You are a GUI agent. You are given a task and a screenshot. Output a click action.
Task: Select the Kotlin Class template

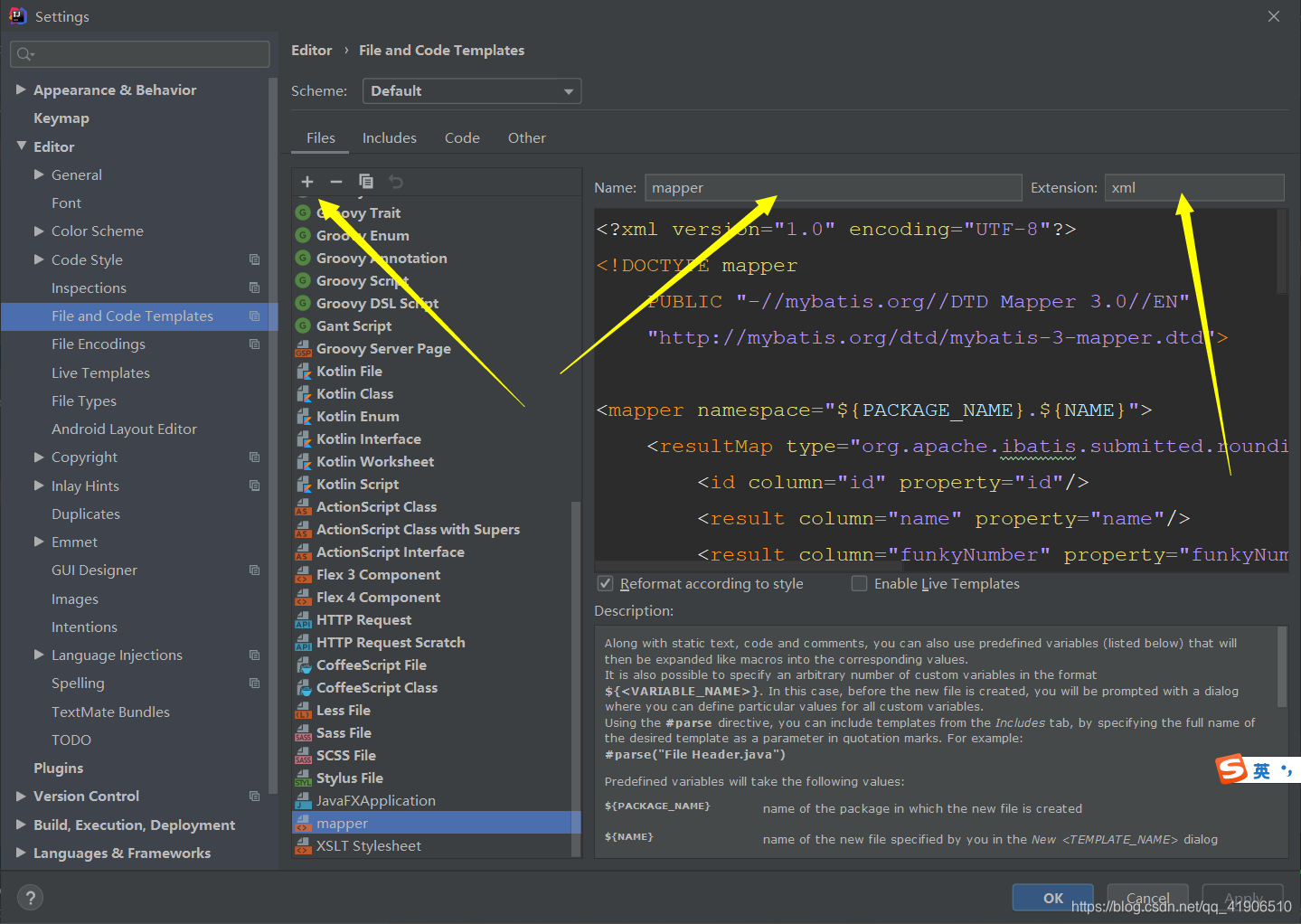click(x=354, y=393)
